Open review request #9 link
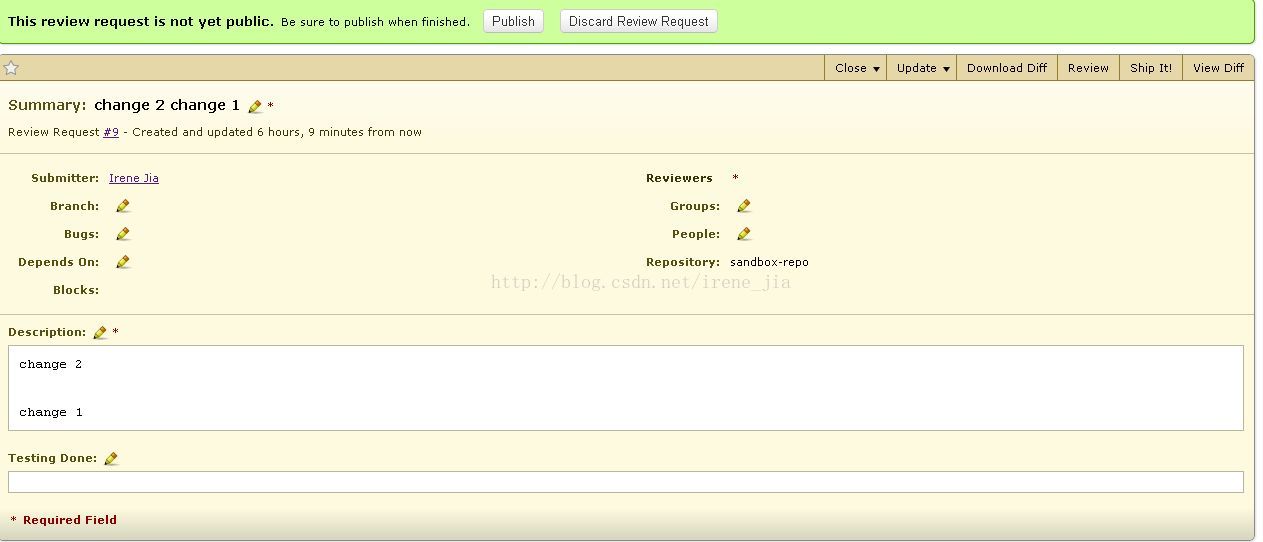 click(111, 132)
